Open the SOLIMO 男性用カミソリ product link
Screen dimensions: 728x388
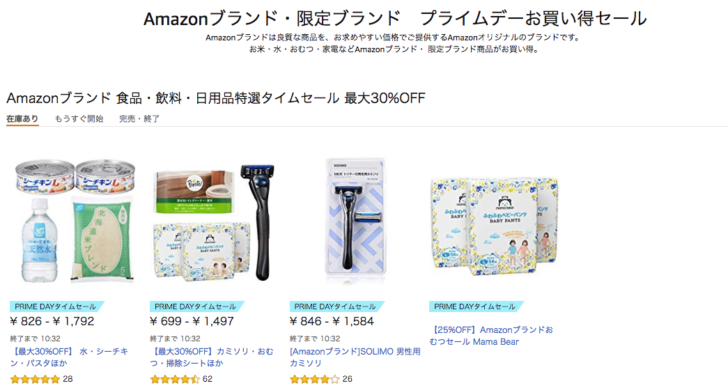[355, 357]
